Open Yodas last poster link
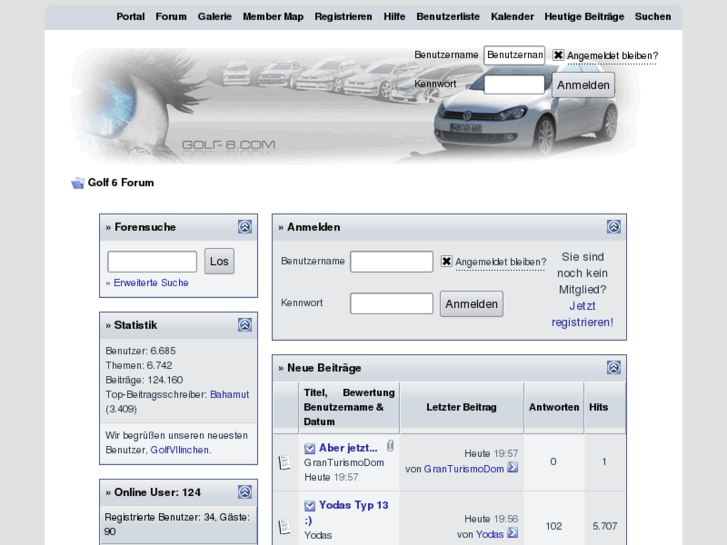The height and width of the screenshot is (545, 727). (490, 534)
